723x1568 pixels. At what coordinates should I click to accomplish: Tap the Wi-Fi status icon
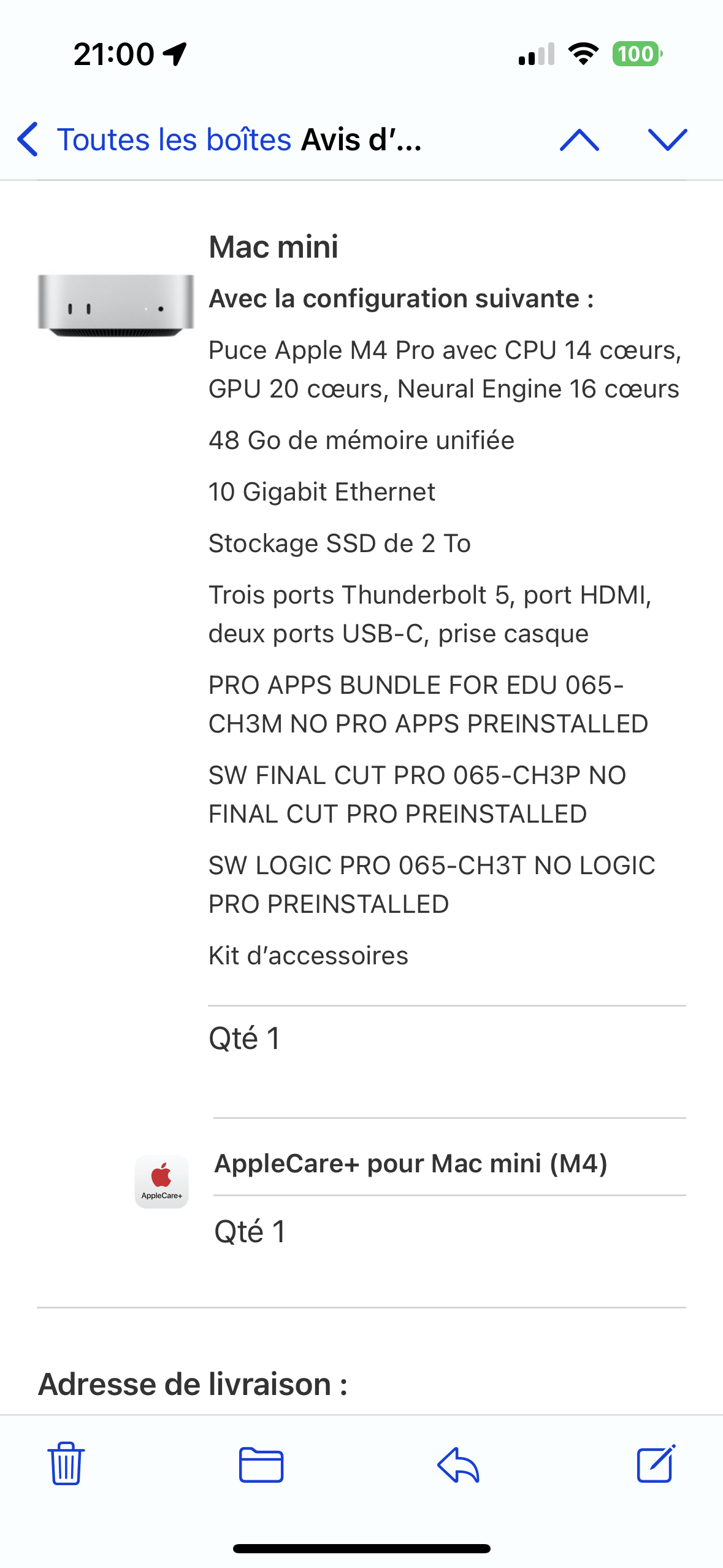(583, 54)
